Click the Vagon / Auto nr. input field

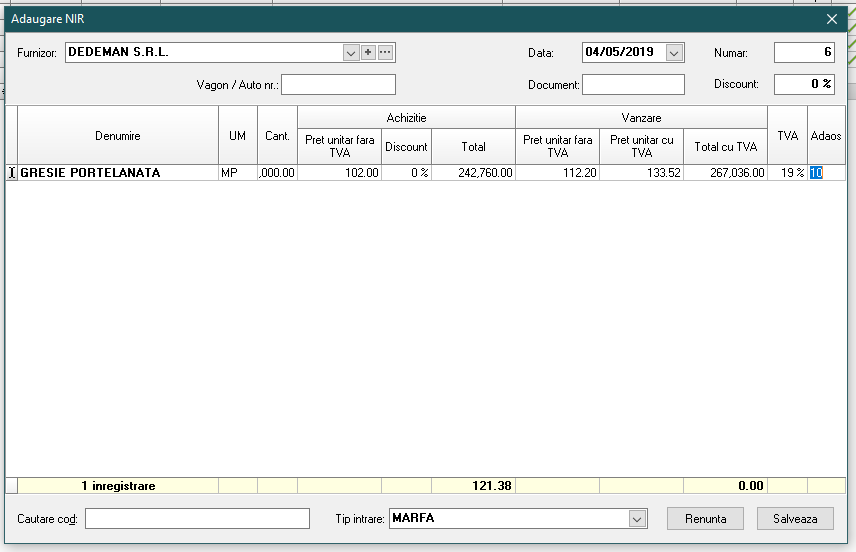pos(338,85)
